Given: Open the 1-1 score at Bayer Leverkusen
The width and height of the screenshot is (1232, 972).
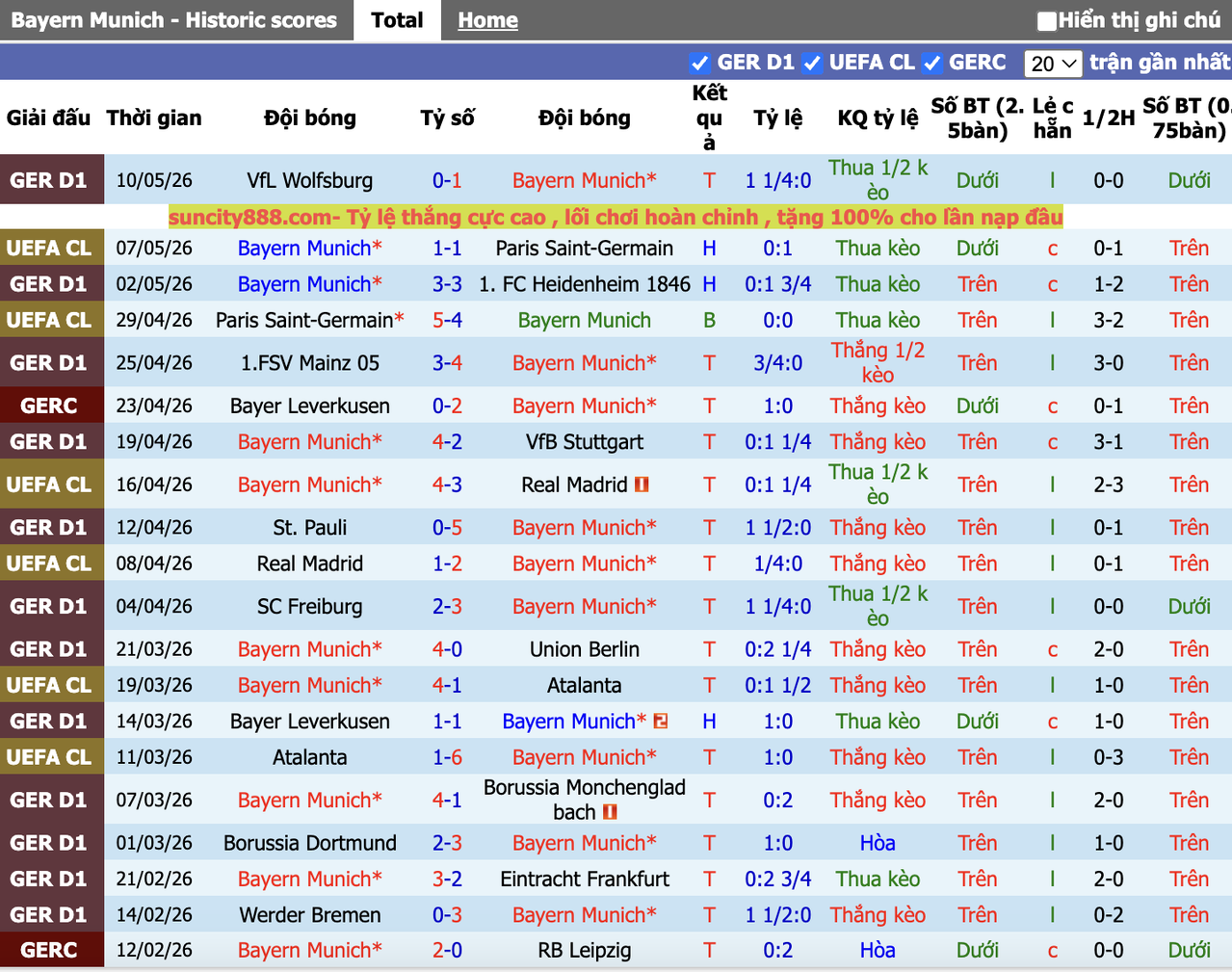Looking at the screenshot, I should click(447, 721).
